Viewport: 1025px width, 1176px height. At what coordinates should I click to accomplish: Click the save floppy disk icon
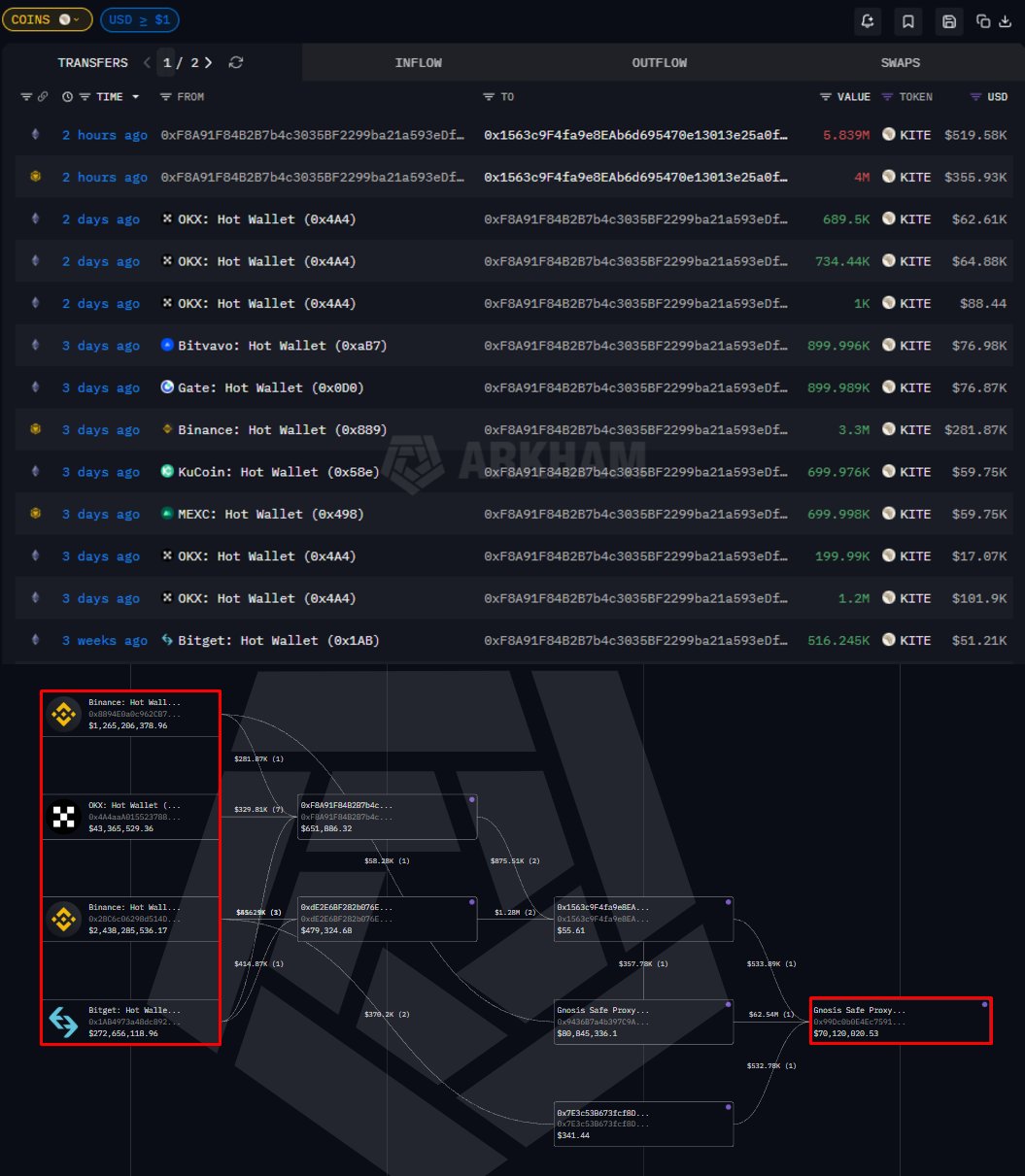click(949, 20)
